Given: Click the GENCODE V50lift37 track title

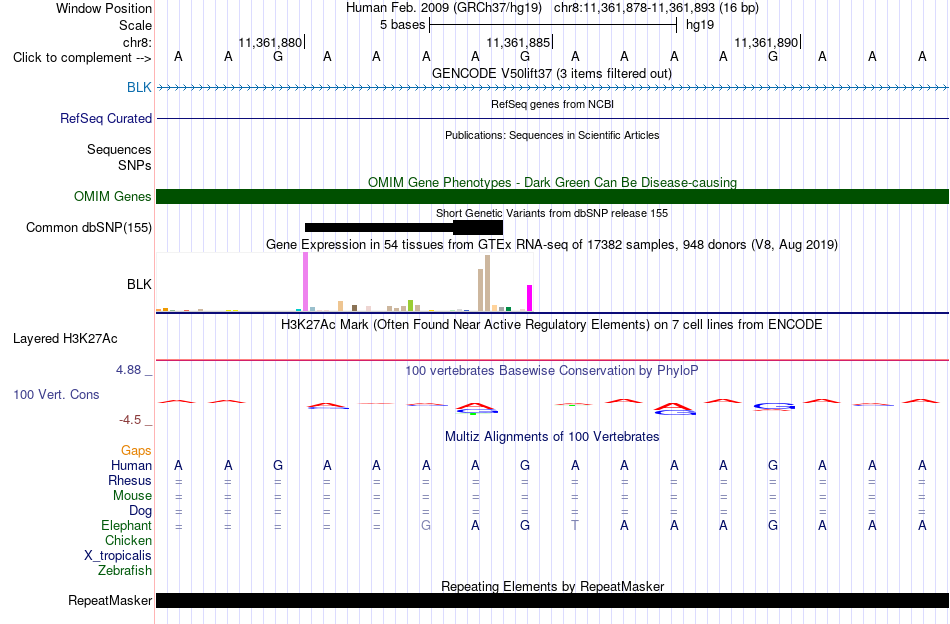Looking at the screenshot, I should (551, 73).
